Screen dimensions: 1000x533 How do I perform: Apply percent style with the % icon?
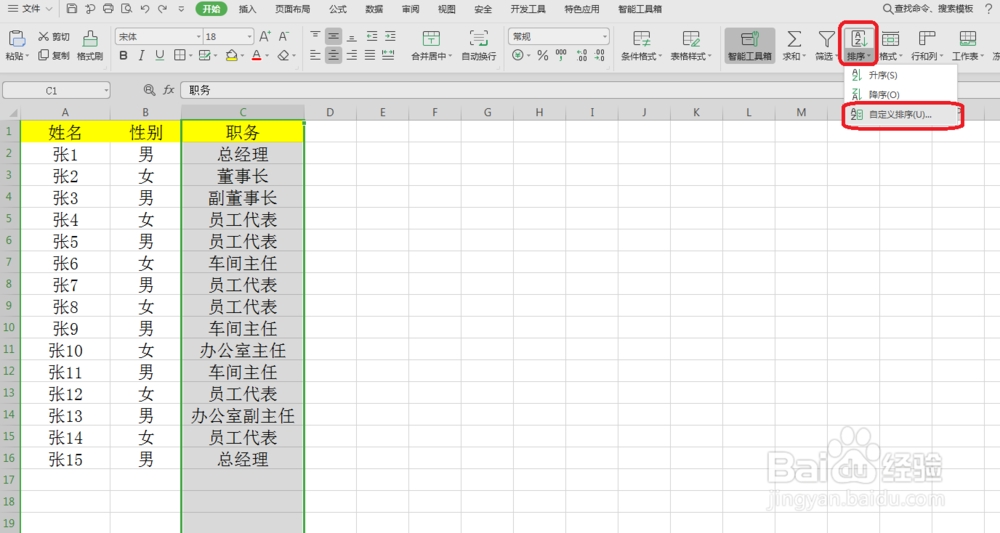point(543,55)
